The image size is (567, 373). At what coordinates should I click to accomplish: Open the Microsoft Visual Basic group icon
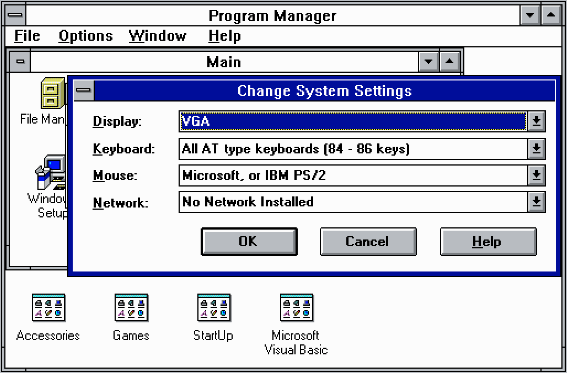coord(297,308)
